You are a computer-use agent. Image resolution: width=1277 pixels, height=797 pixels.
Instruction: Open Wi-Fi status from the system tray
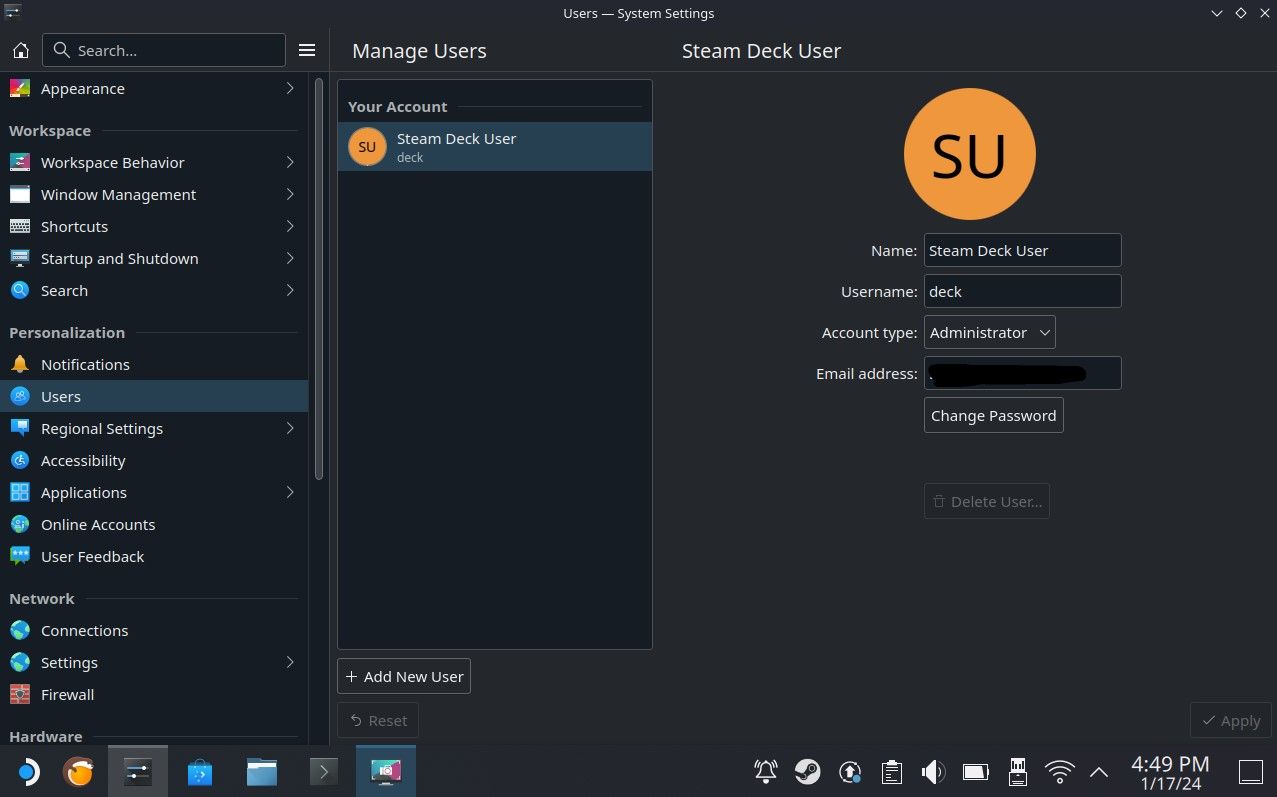pyautogui.click(x=1058, y=771)
